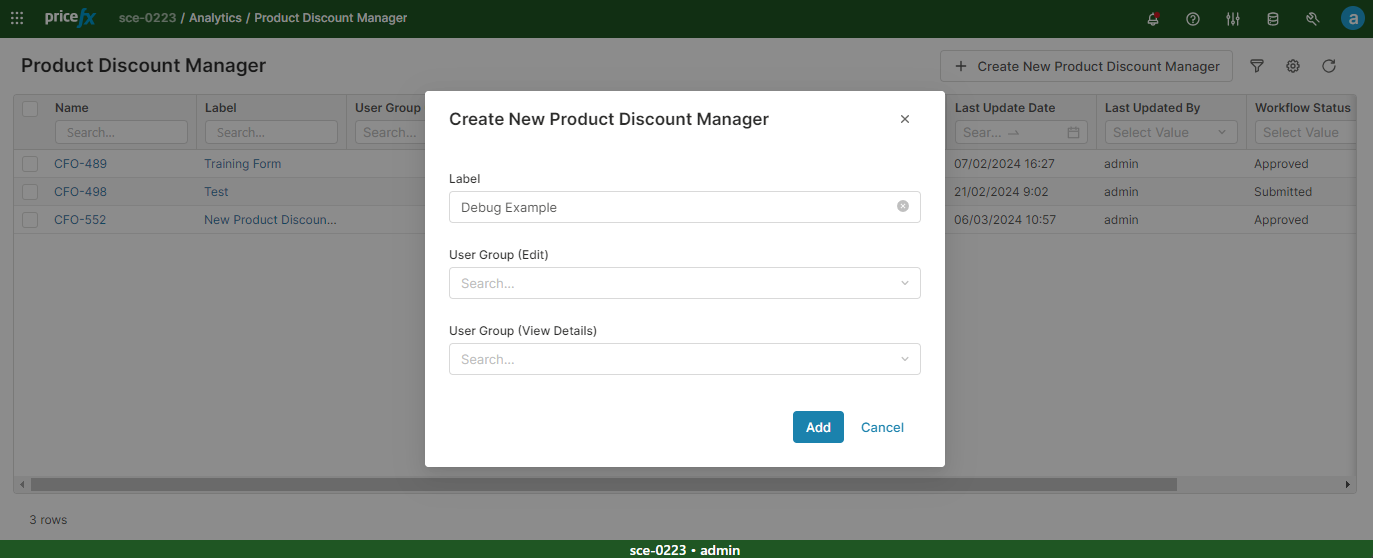1373x558 pixels.
Task: Open the Training Form label link
Action: point(243,164)
